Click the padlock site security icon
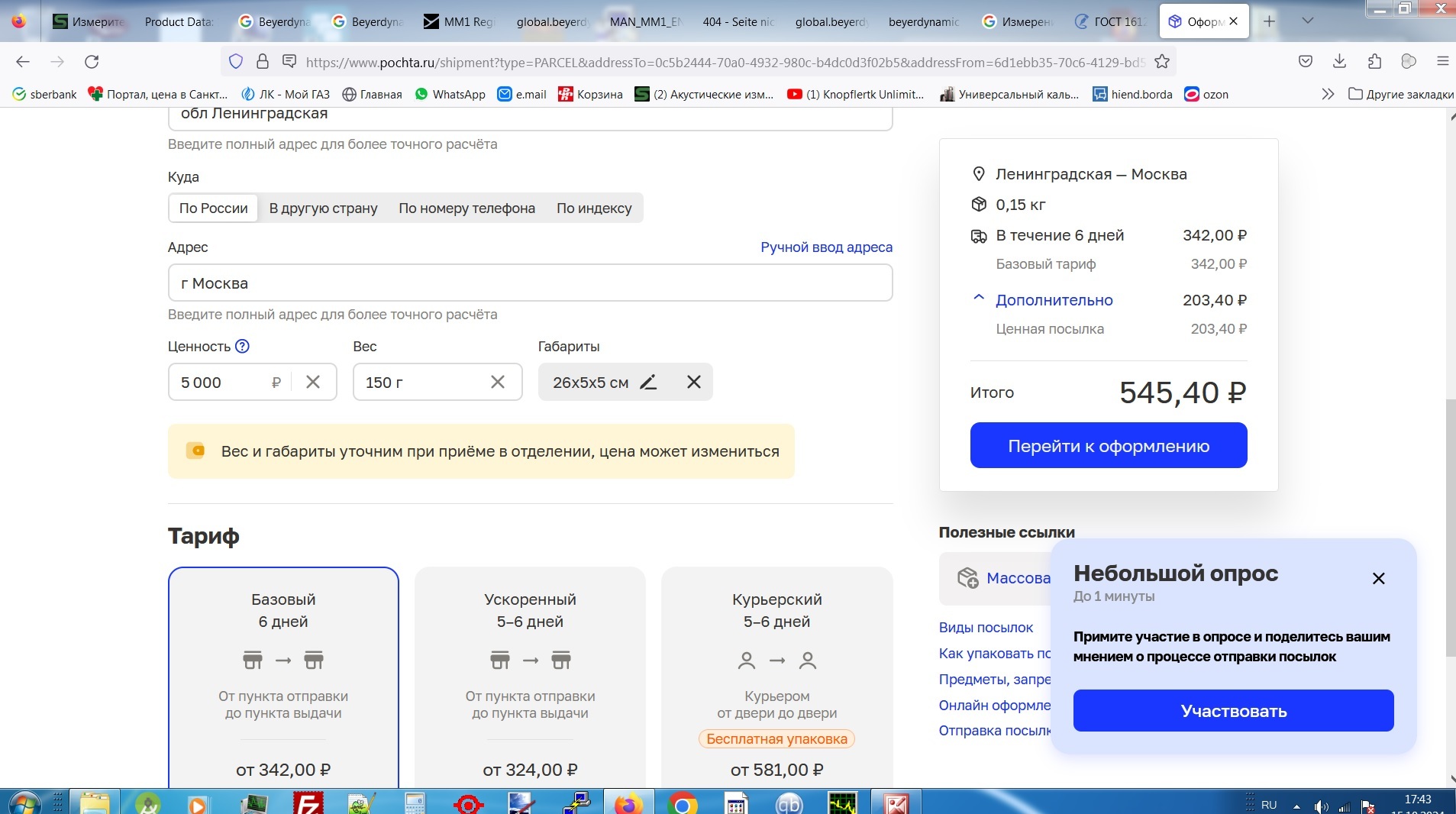 pos(262,62)
